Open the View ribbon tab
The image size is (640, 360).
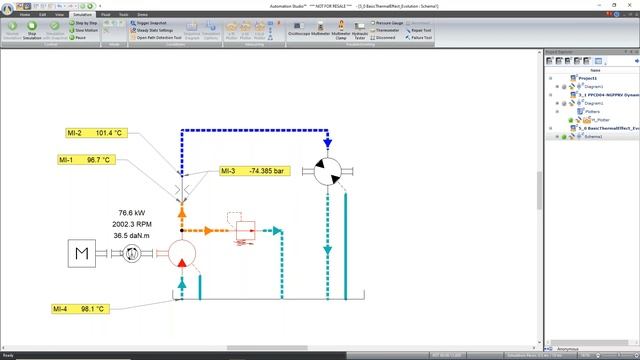[x=60, y=14]
